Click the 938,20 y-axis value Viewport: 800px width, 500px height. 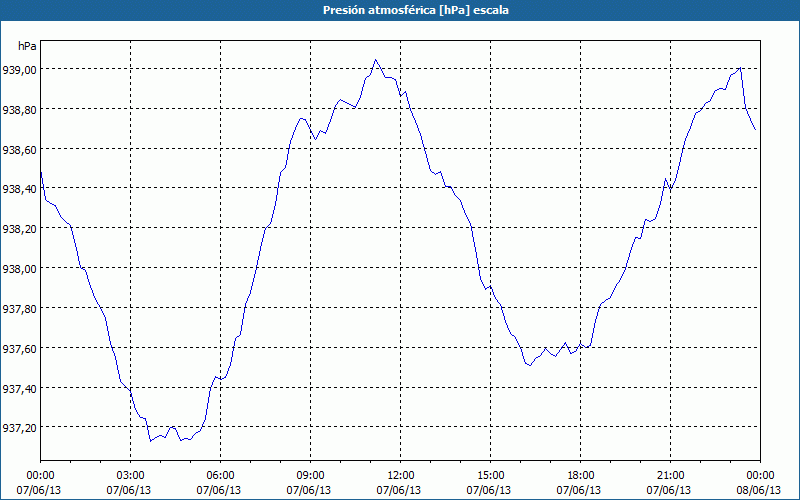[19, 229]
